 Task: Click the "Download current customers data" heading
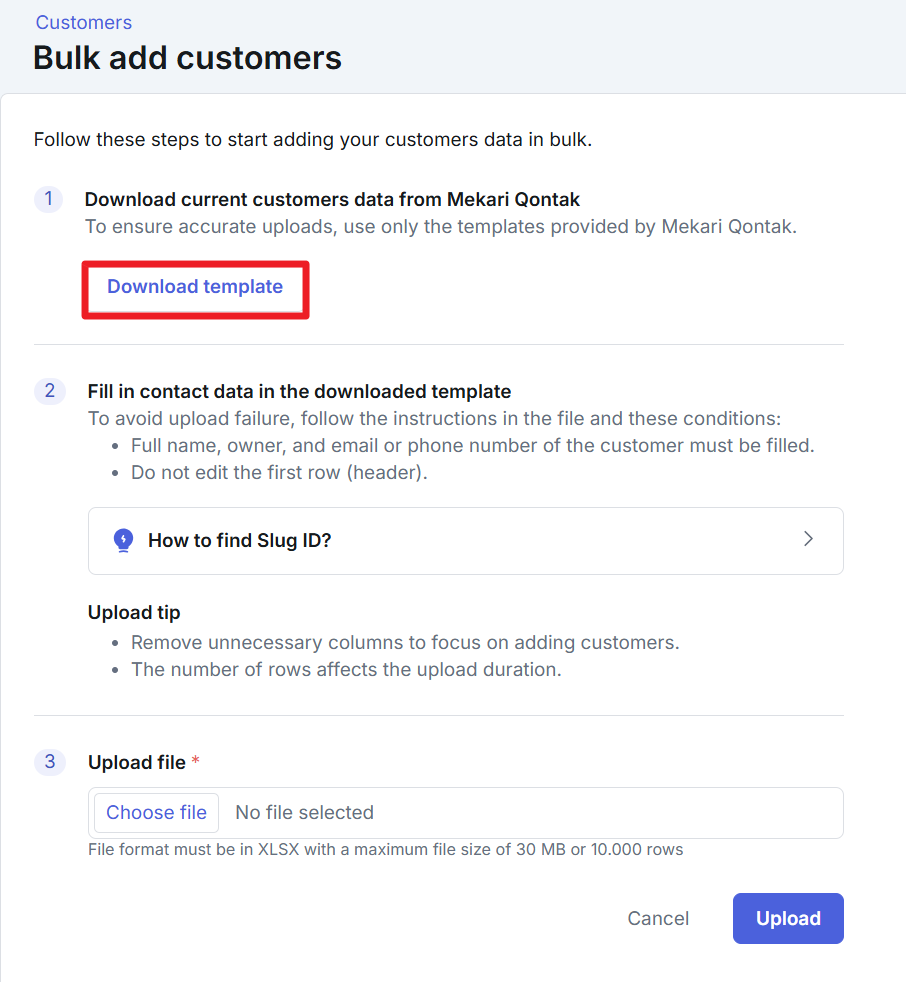pos(332,199)
